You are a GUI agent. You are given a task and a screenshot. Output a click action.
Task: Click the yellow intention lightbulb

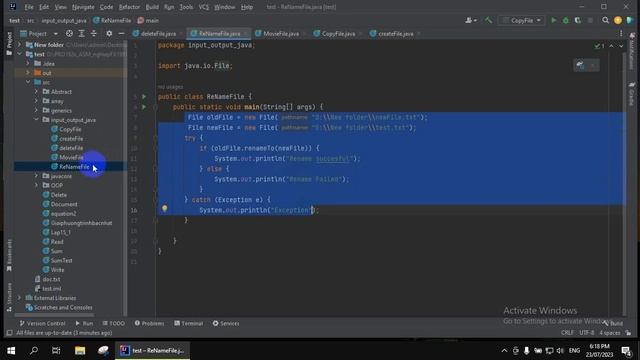(x=164, y=209)
